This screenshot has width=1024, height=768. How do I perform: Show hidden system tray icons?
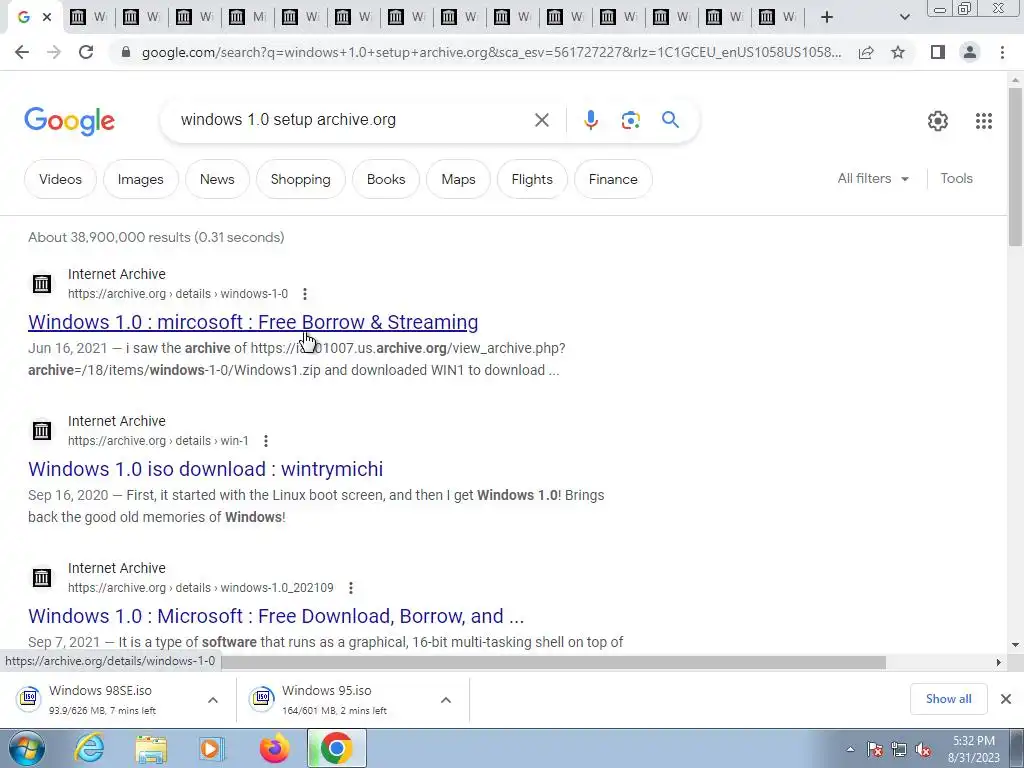[x=850, y=749]
